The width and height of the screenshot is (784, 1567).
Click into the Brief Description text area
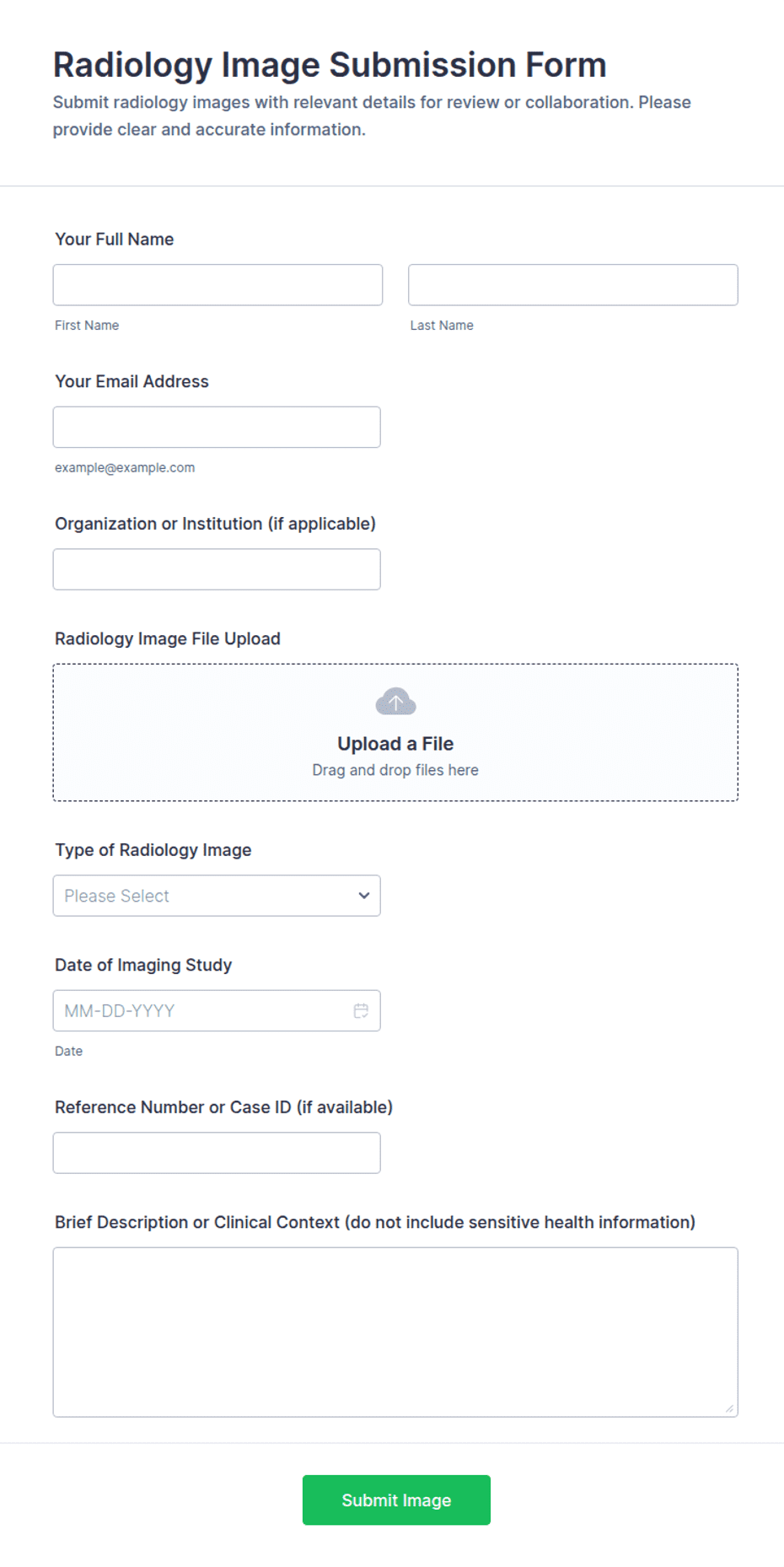pos(395,1333)
